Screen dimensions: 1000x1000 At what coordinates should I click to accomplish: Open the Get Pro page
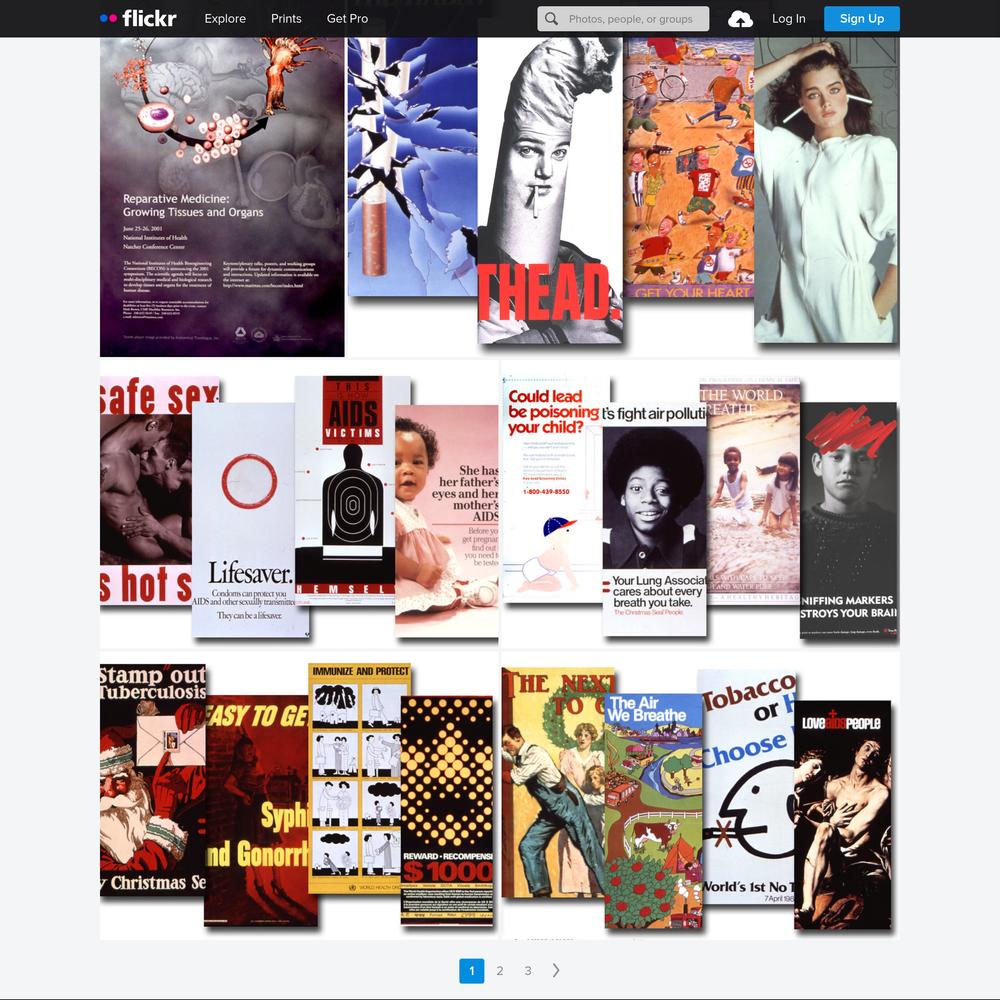[x=347, y=18]
